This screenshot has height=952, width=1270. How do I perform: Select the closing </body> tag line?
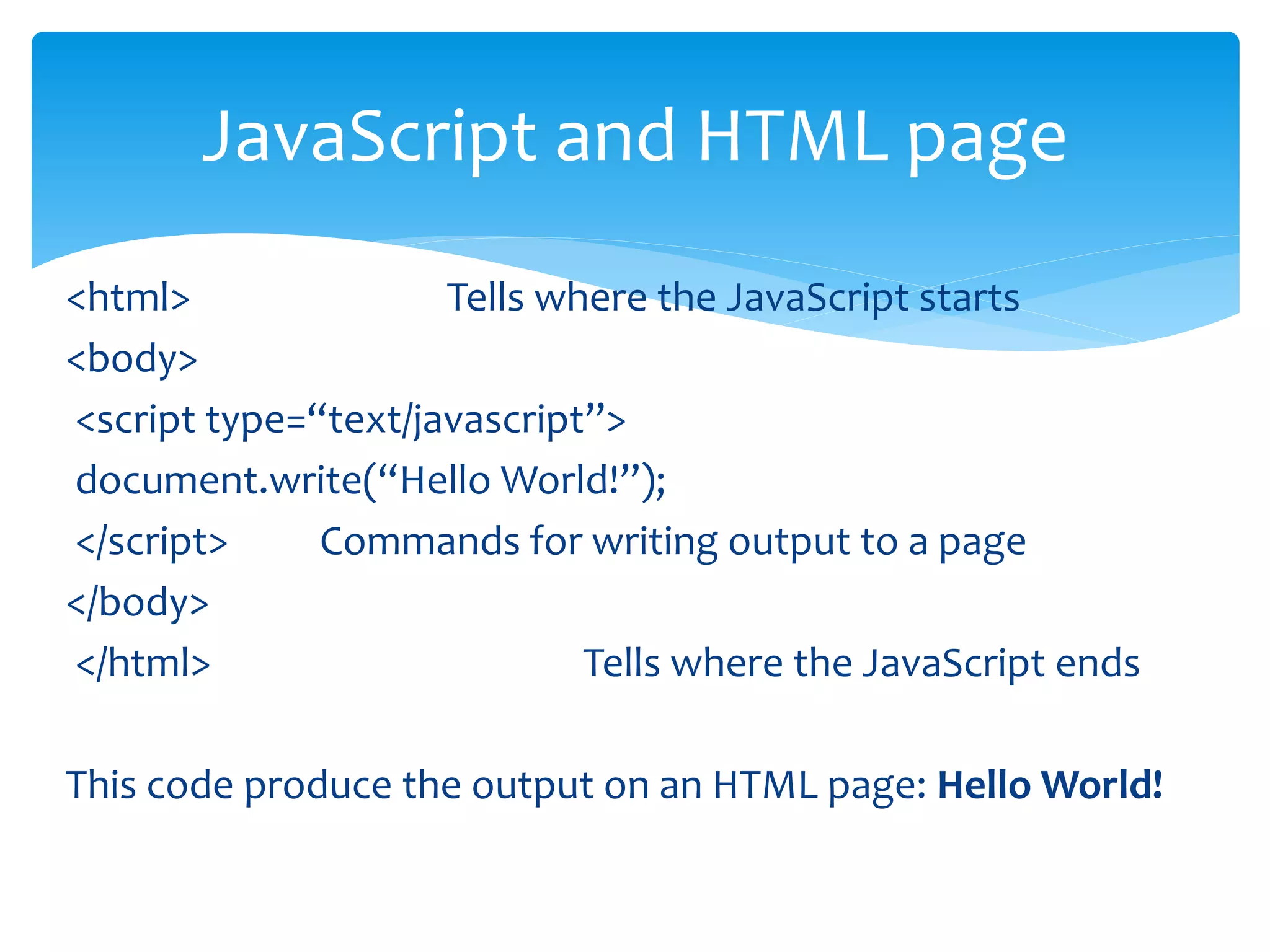138,603
